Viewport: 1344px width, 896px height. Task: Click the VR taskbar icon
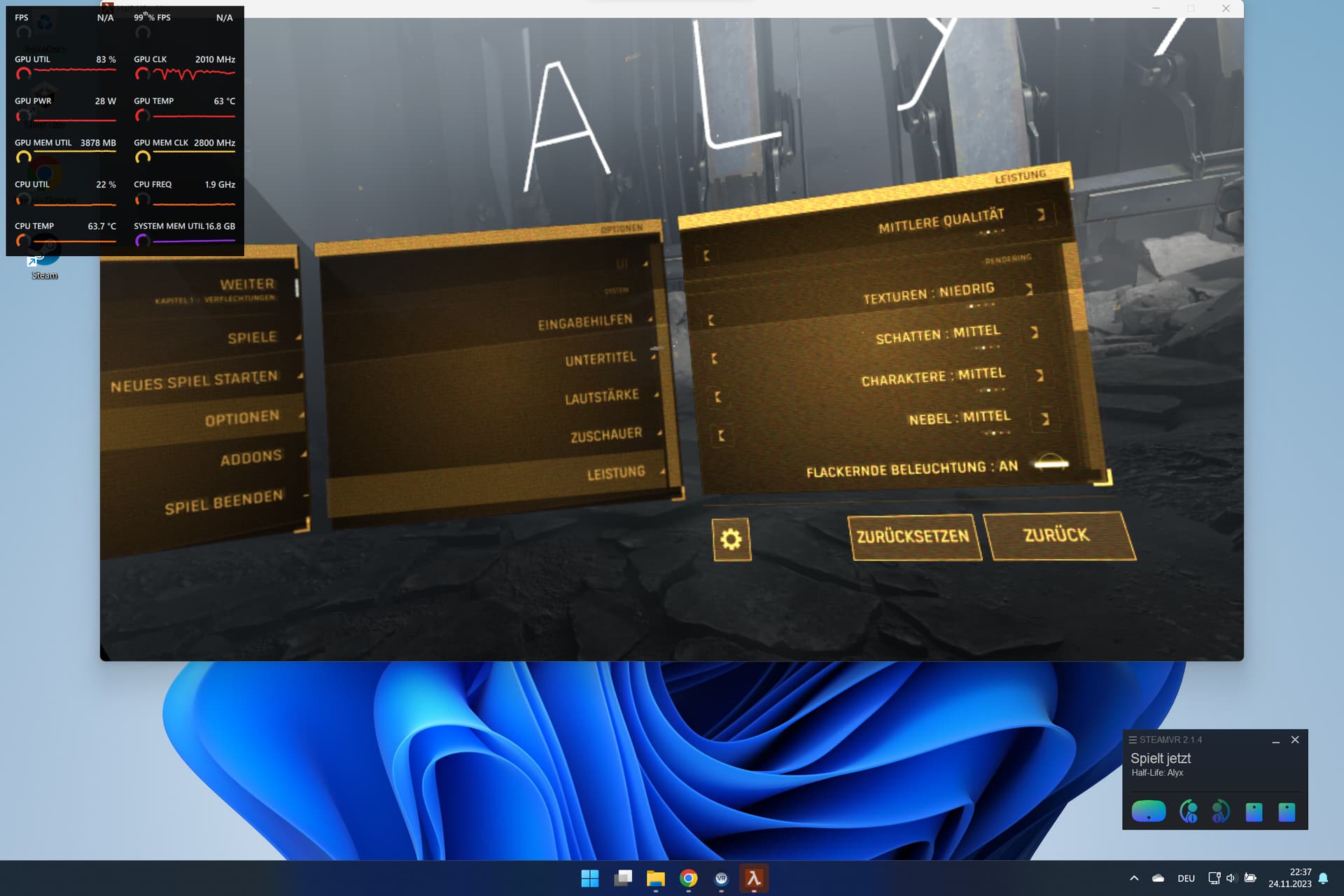click(x=720, y=879)
